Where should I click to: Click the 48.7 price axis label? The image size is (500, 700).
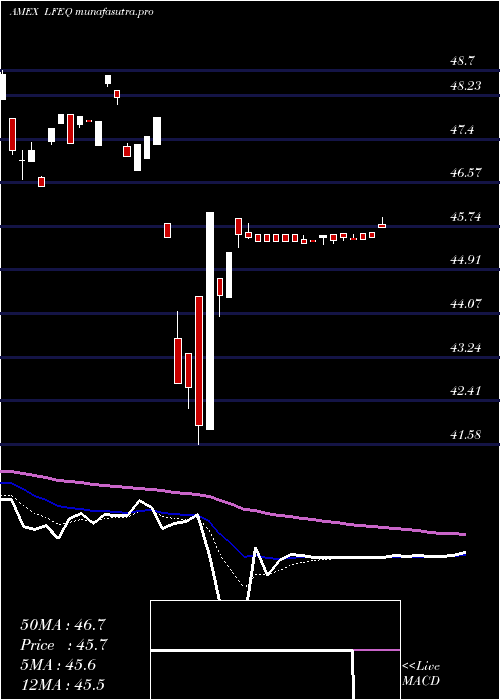point(462,61)
